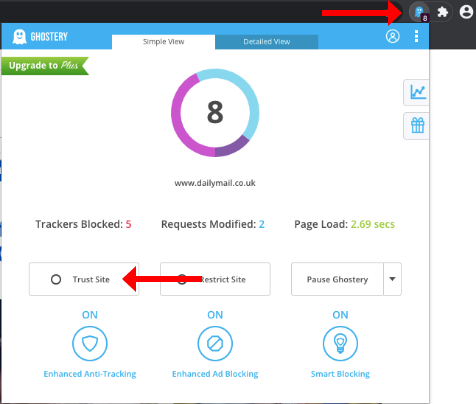Open the rewards gift box icon

[x=416, y=126]
